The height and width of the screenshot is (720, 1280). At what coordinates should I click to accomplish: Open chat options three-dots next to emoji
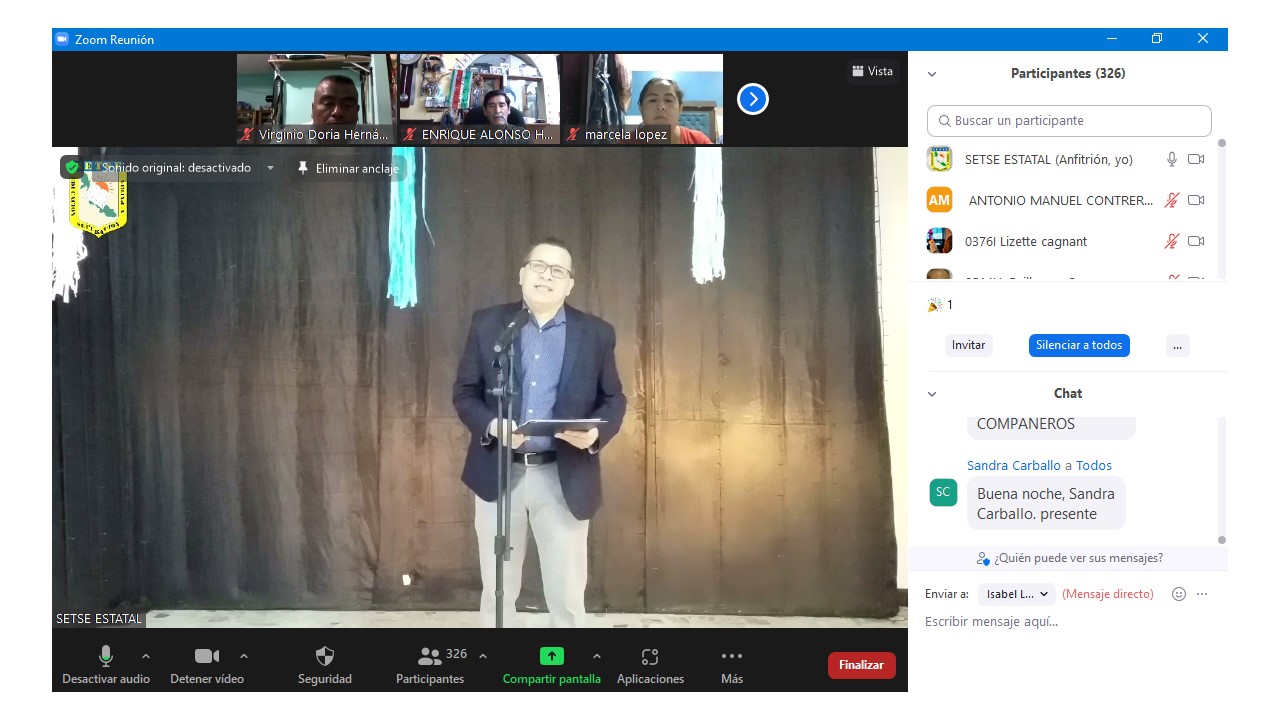point(1202,594)
